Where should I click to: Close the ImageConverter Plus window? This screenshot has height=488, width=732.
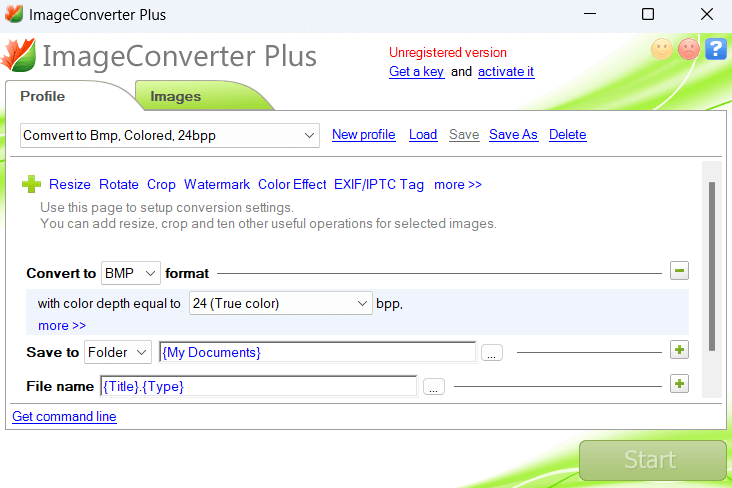click(707, 14)
